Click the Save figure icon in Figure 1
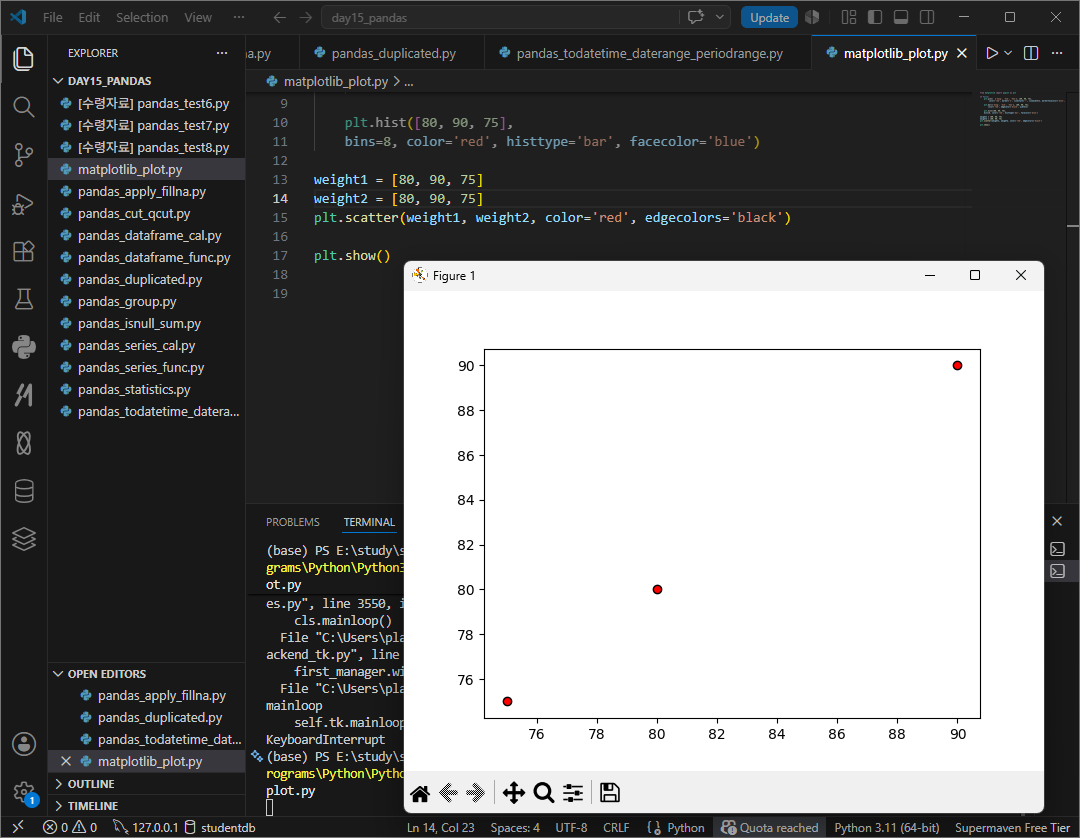 point(610,793)
